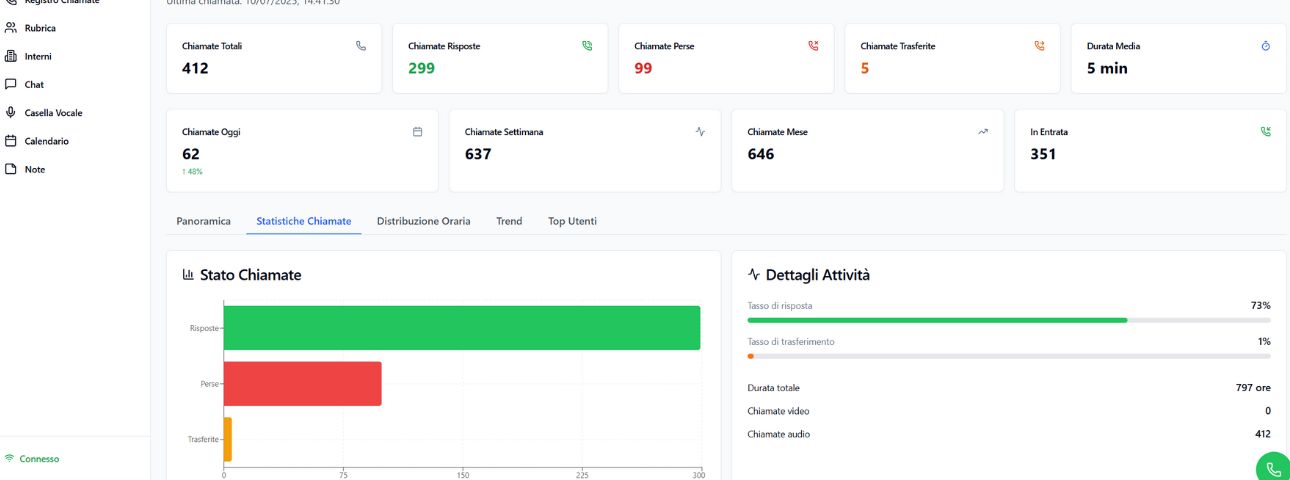Click the Tasso di trasferimento progress bar

[x=1009, y=356]
